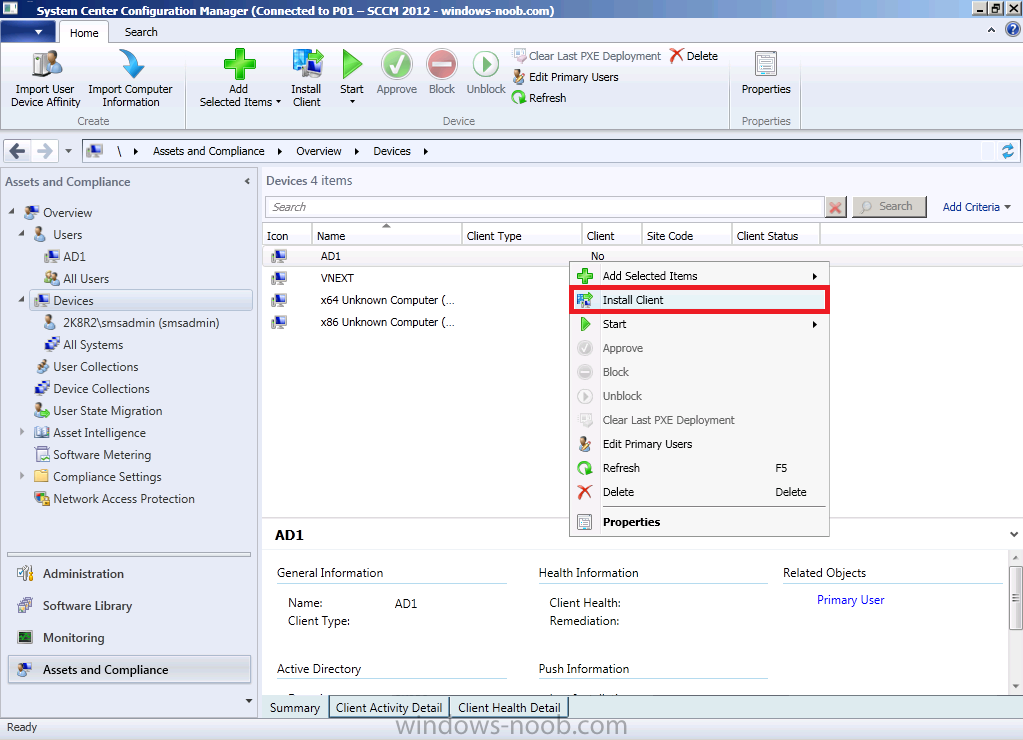Viewport: 1023px width, 740px height.
Task: Select All Systems in the tree
Action: point(84,345)
